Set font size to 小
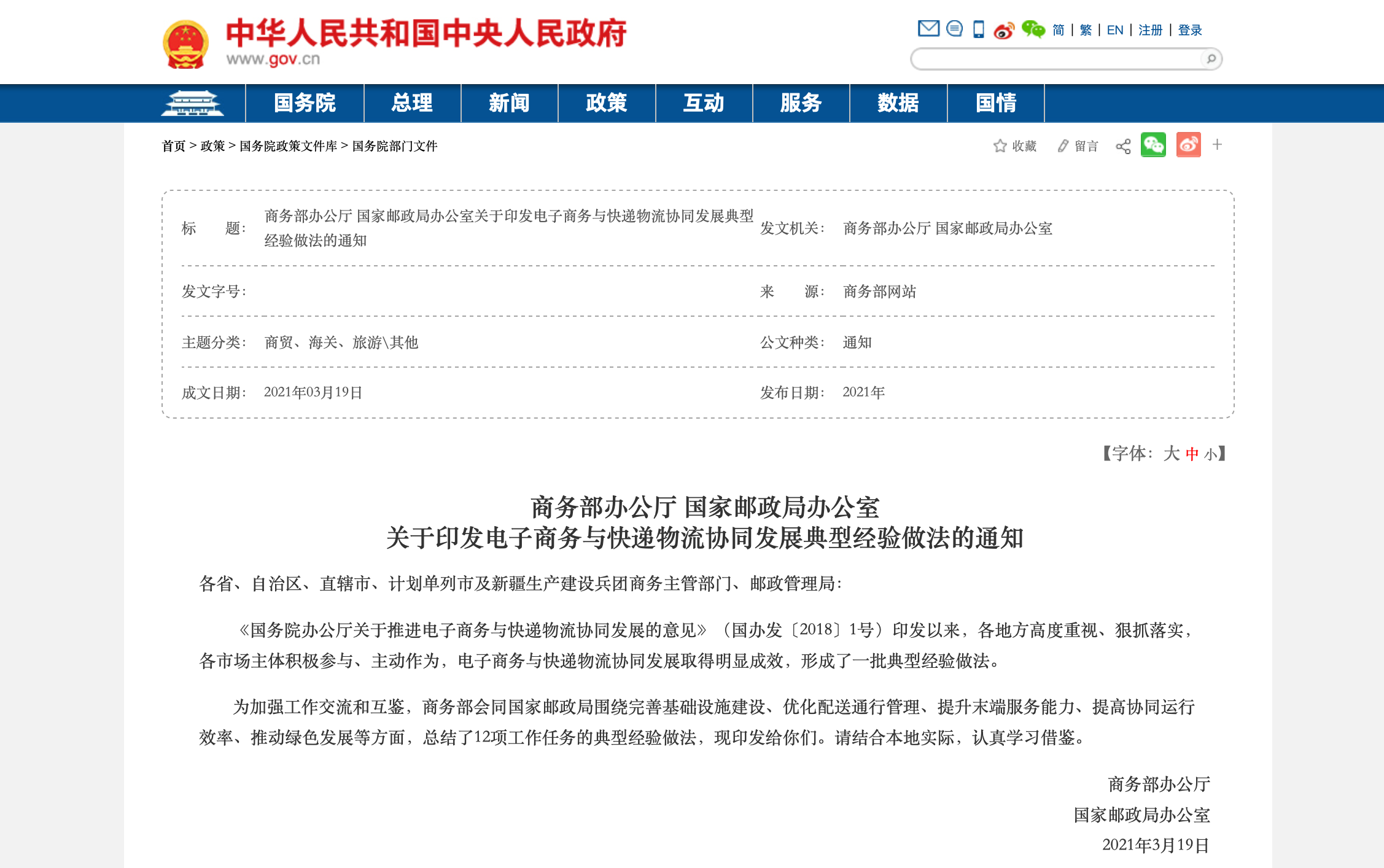Screen dimensions: 1384x868 (1210, 454)
